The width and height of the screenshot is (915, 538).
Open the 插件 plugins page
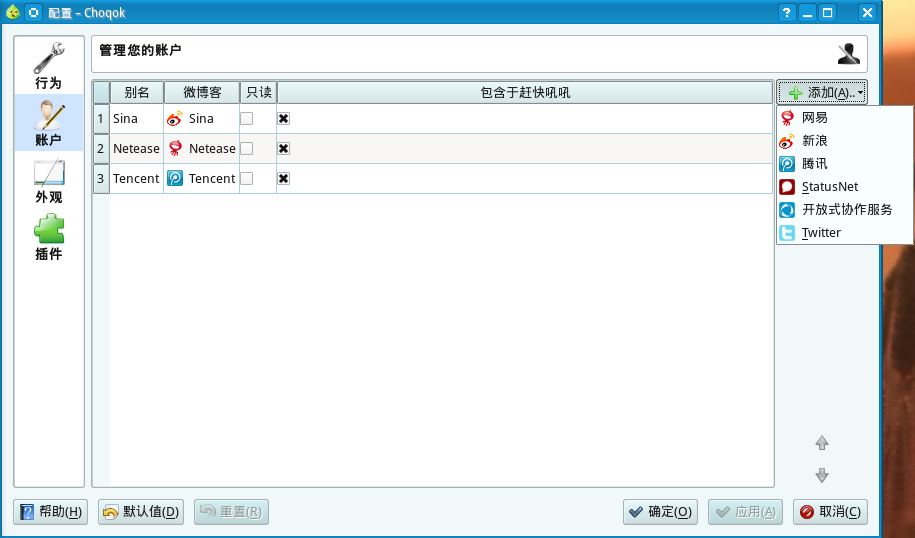point(49,237)
